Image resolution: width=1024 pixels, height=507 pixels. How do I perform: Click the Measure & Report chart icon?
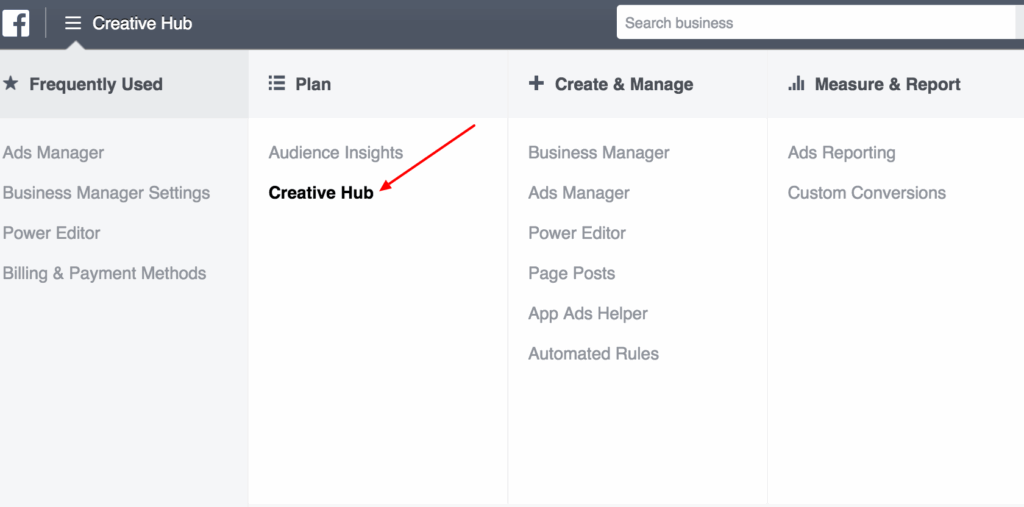coord(796,84)
